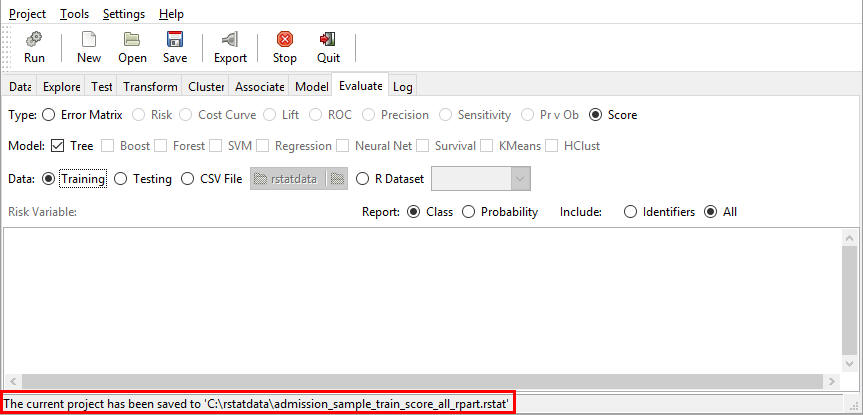Click inside the empty output text area
This screenshot has width=863, height=415.
422,300
